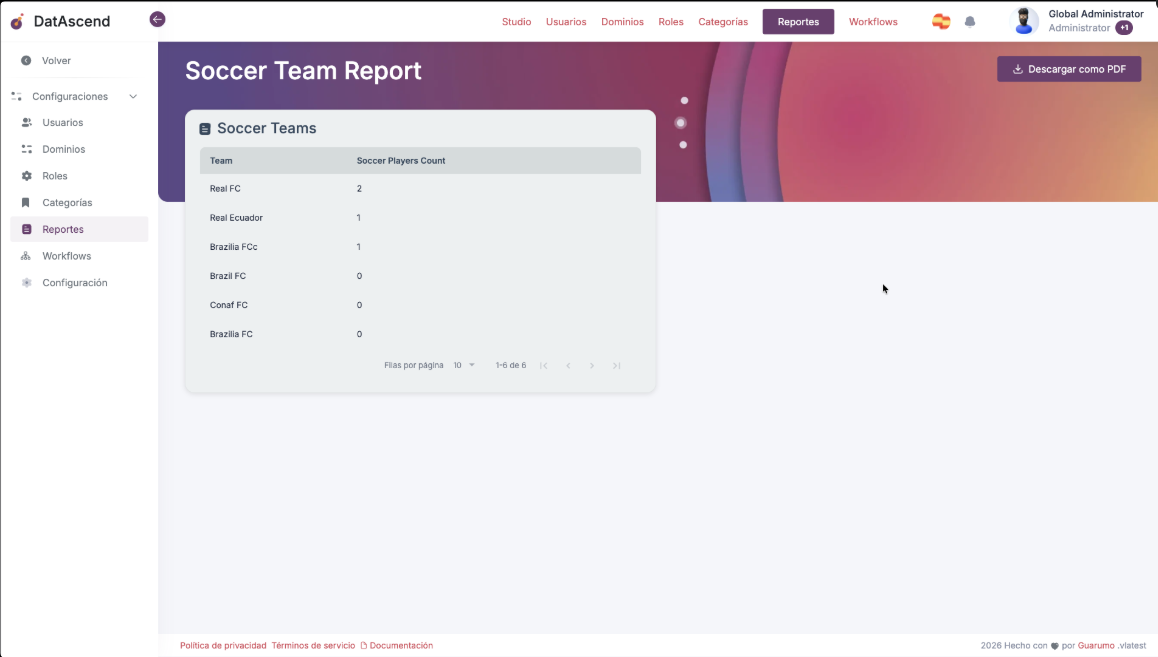Select Usuarios in the sidebar
This screenshot has height=657, width=1158.
pyautogui.click(x=79, y=123)
